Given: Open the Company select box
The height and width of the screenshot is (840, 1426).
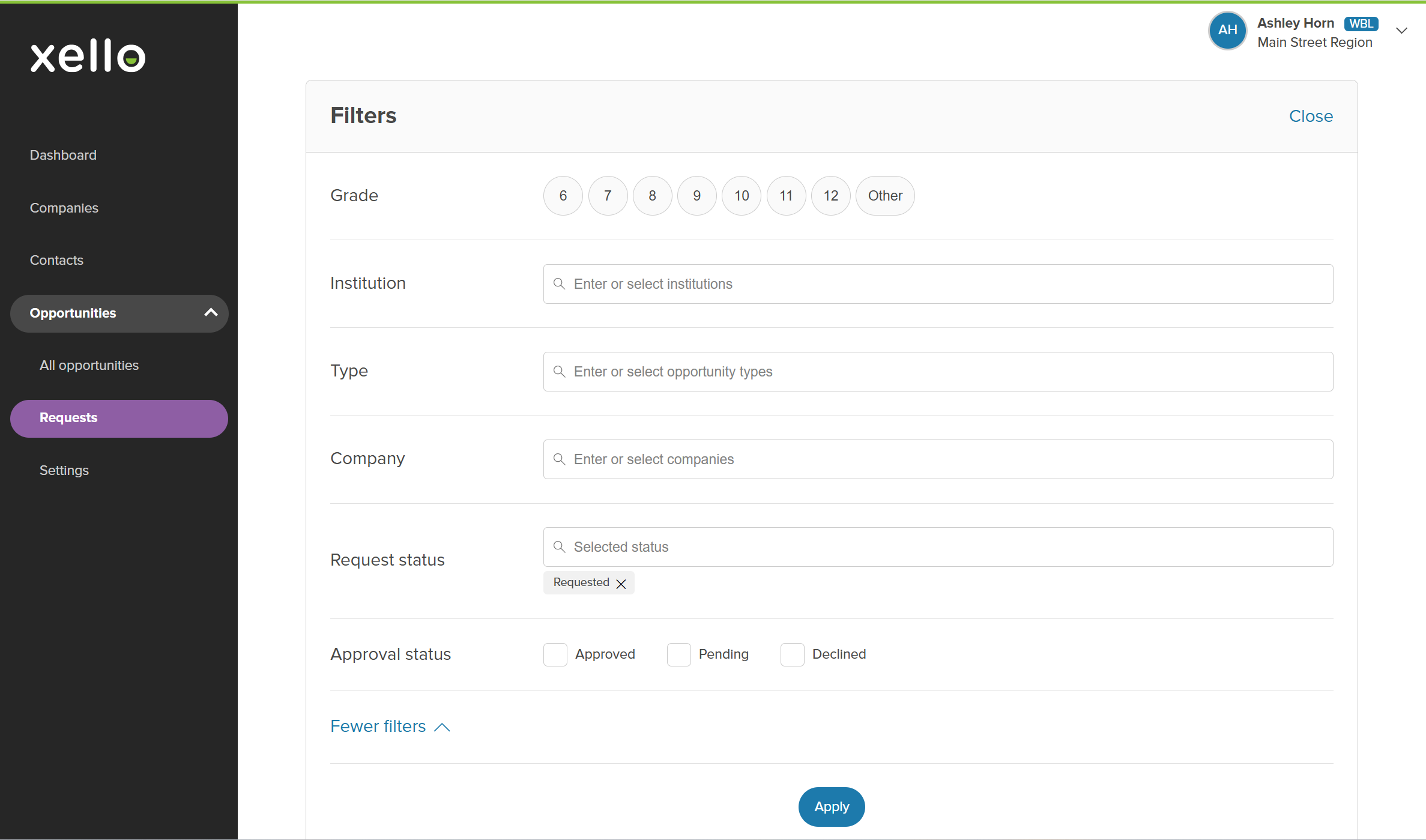Looking at the screenshot, I should [x=938, y=459].
